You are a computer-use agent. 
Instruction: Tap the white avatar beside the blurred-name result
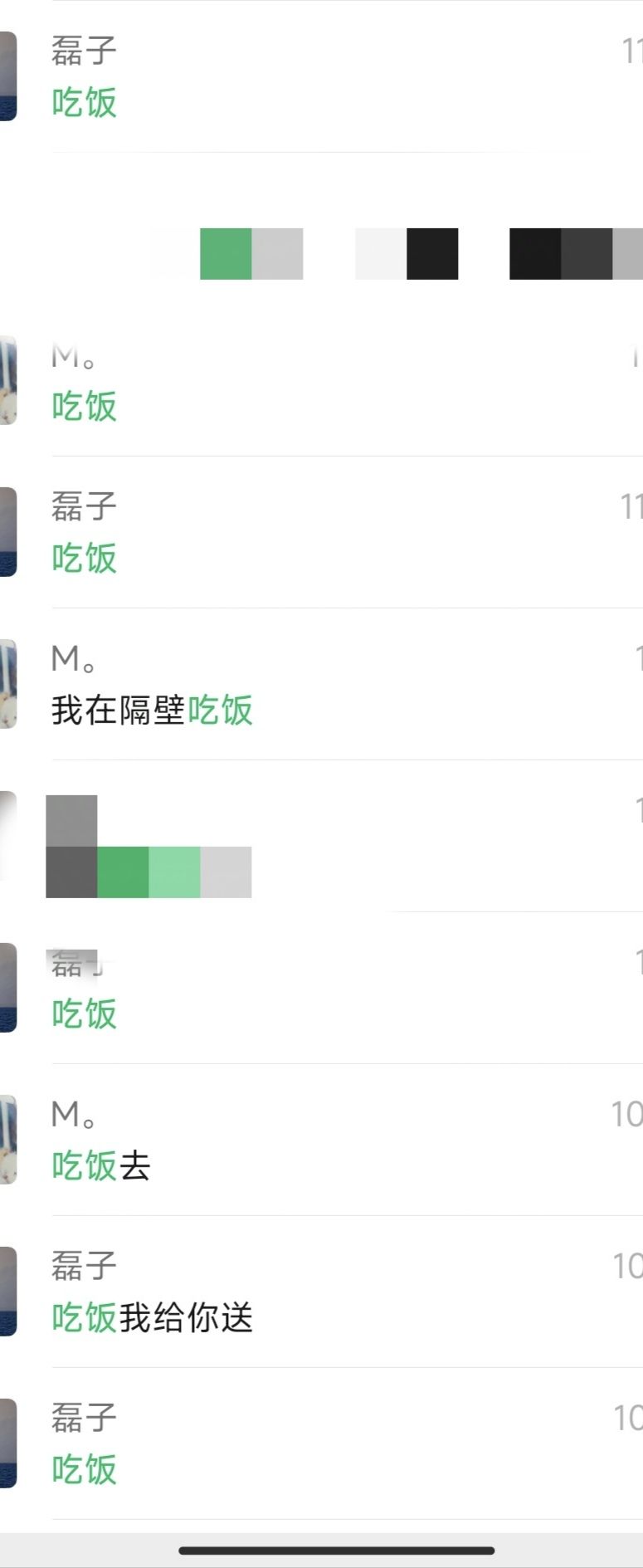pos(7,836)
